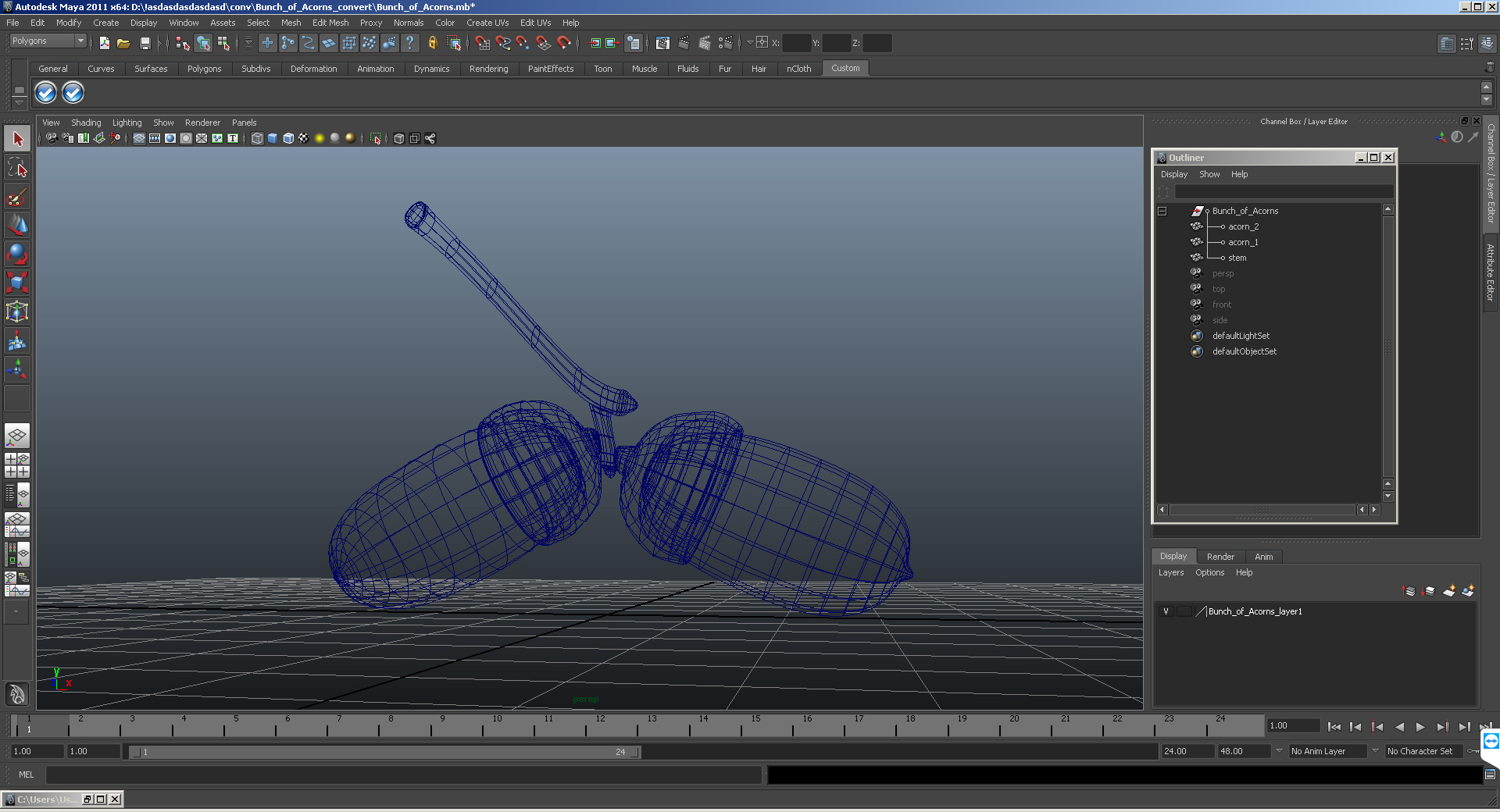Select the Soft Modification tool
Image resolution: width=1500 pixels, height=812 pixels.
tap(17, 340)
